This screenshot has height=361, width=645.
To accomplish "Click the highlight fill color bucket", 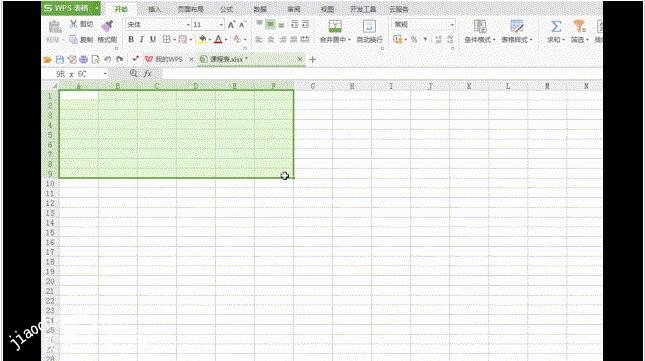I will point(202,39).
